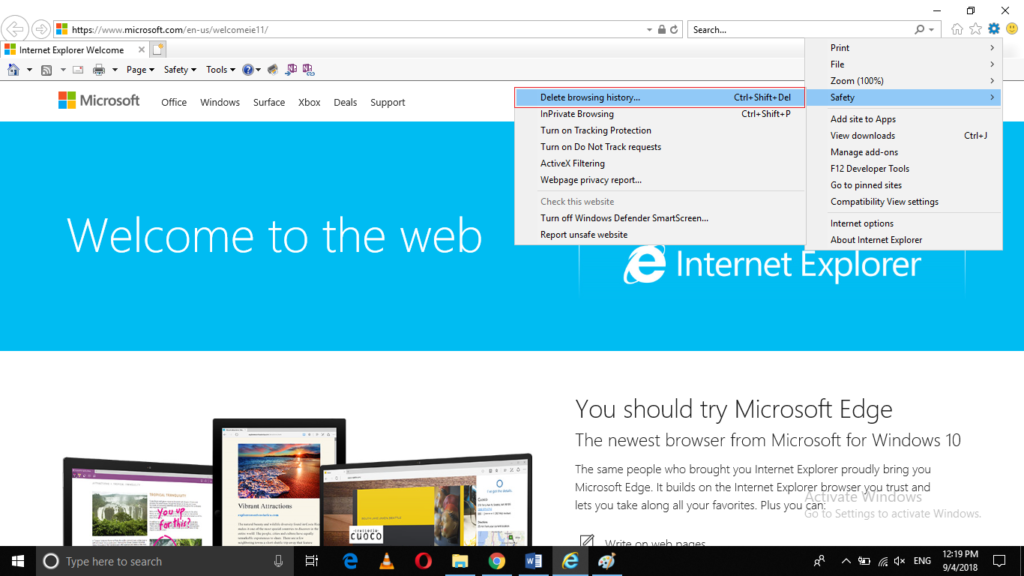Click the Read mail envelope icon
The image size is (1024, 576).
78,70
